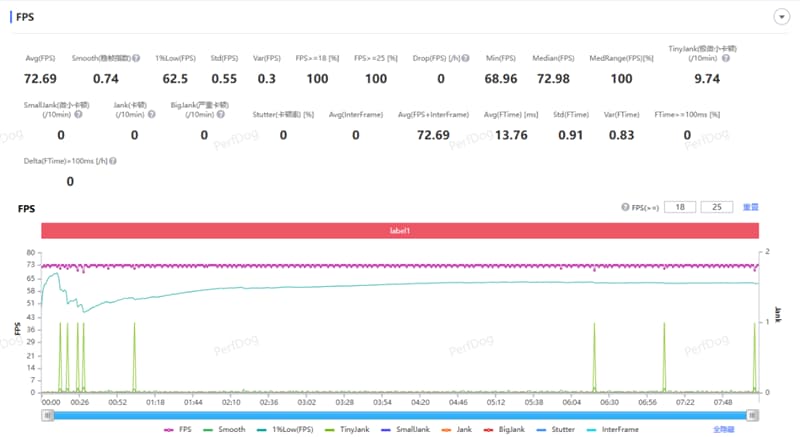Viewport: 800px width, 437px height.
Task: Focus the FPS threshold field showing 25
Action: (717, 207)
